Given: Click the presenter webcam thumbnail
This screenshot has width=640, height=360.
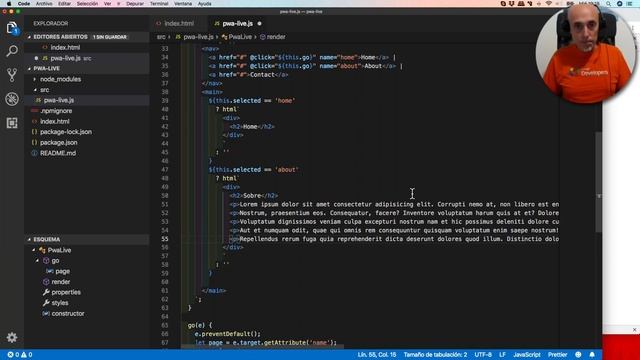Looking at the screenshot, I should pos(586,53).
